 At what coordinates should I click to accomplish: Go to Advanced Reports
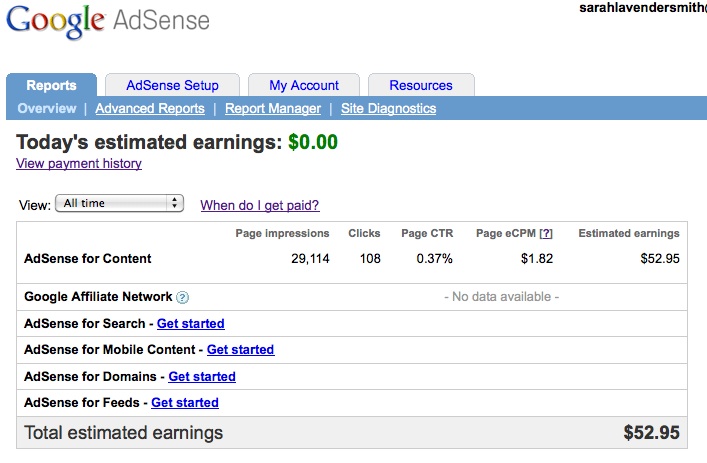click(150, 109)
